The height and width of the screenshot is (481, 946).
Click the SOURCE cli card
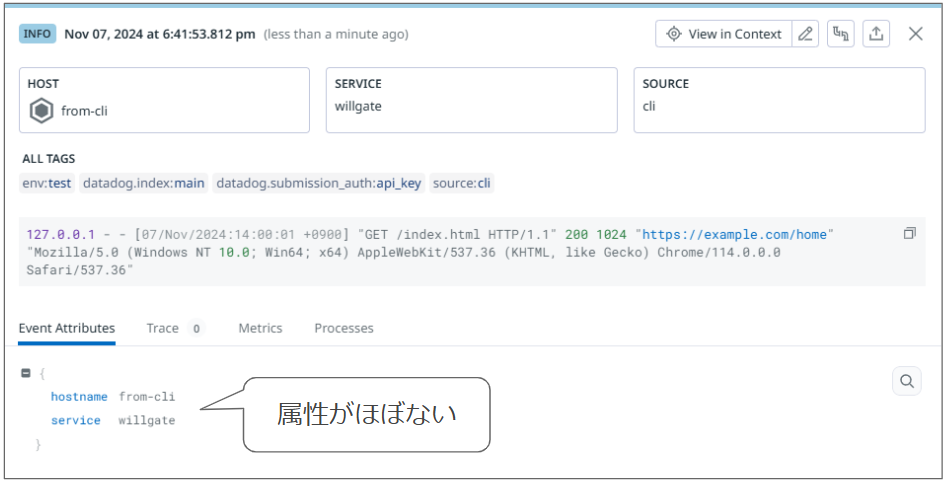pos(779,100)
